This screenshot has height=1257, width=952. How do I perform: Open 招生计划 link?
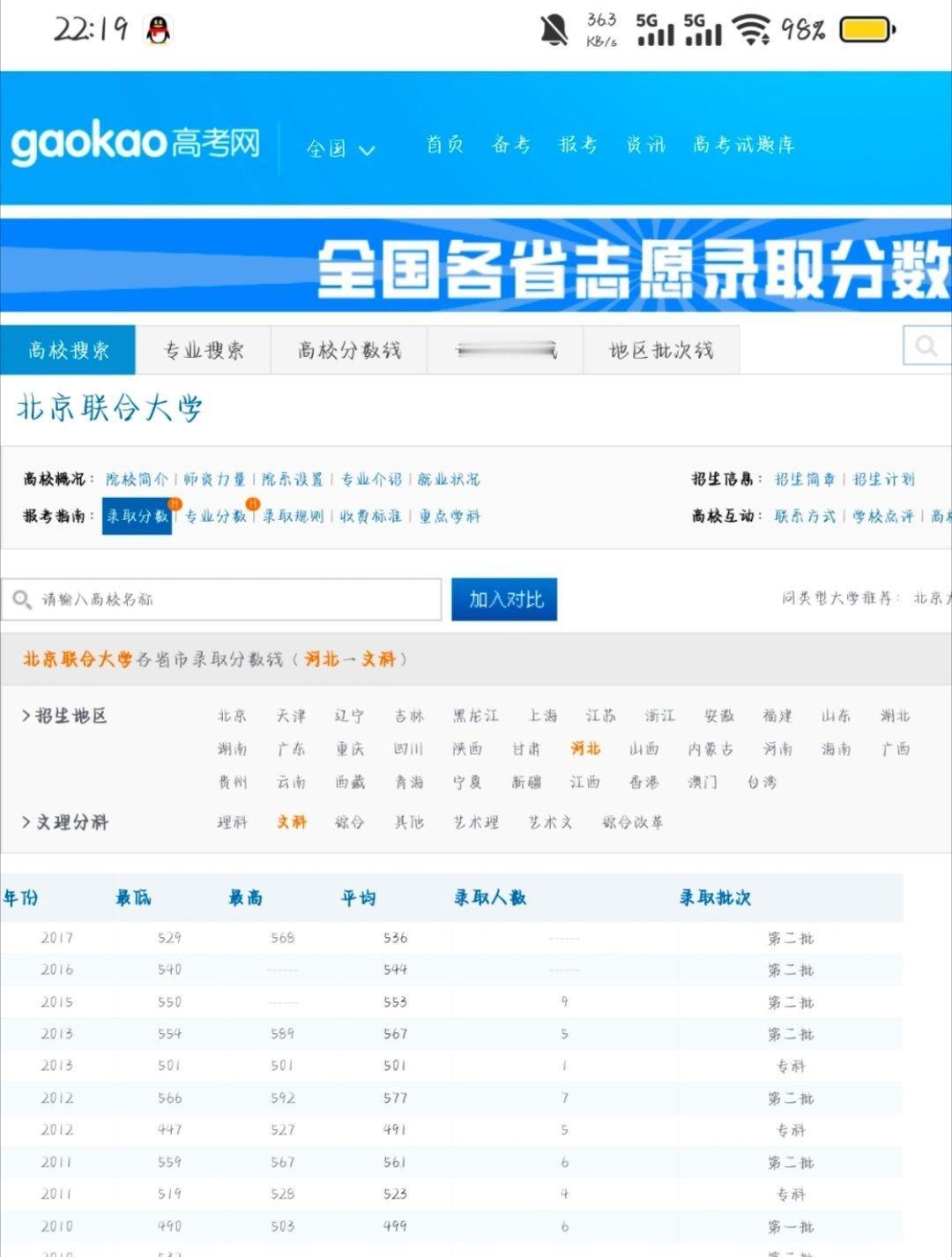[x=883, y=480]
